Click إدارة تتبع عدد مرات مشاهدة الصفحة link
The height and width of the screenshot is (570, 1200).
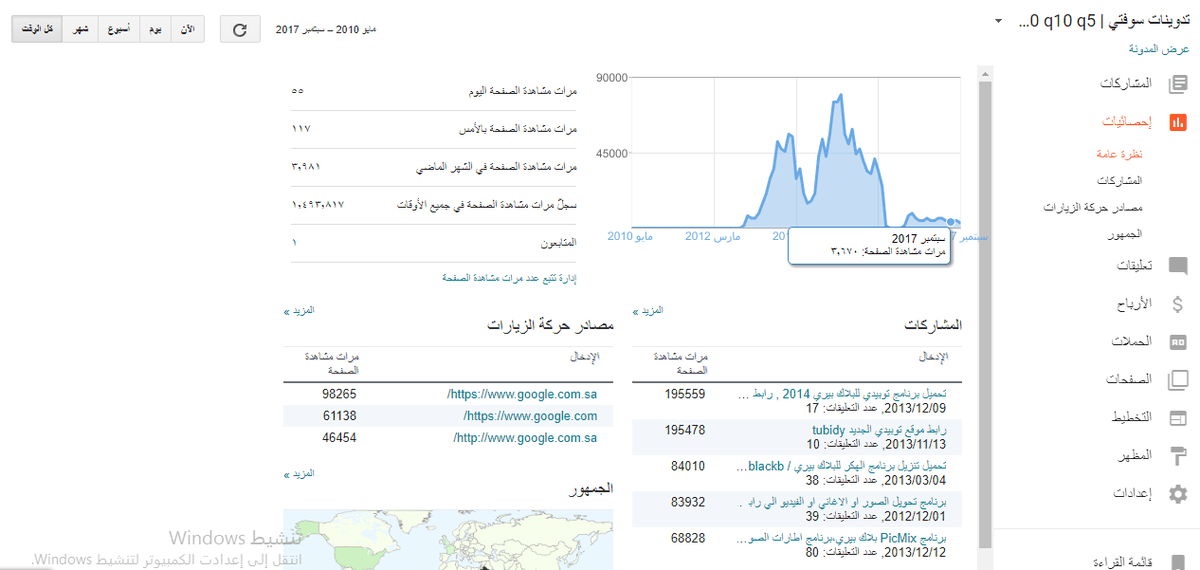(x=510, y=277)
